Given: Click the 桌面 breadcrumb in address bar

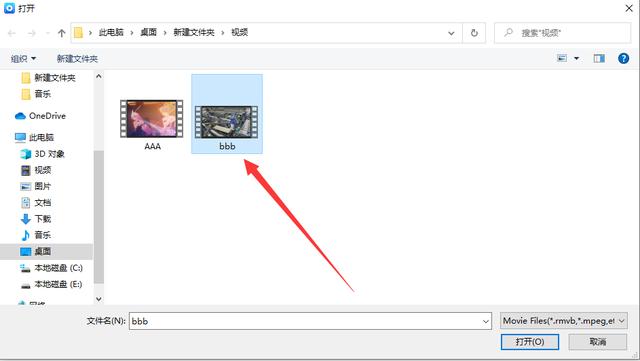Looking at the screenshot, I should tap(149, 33).
